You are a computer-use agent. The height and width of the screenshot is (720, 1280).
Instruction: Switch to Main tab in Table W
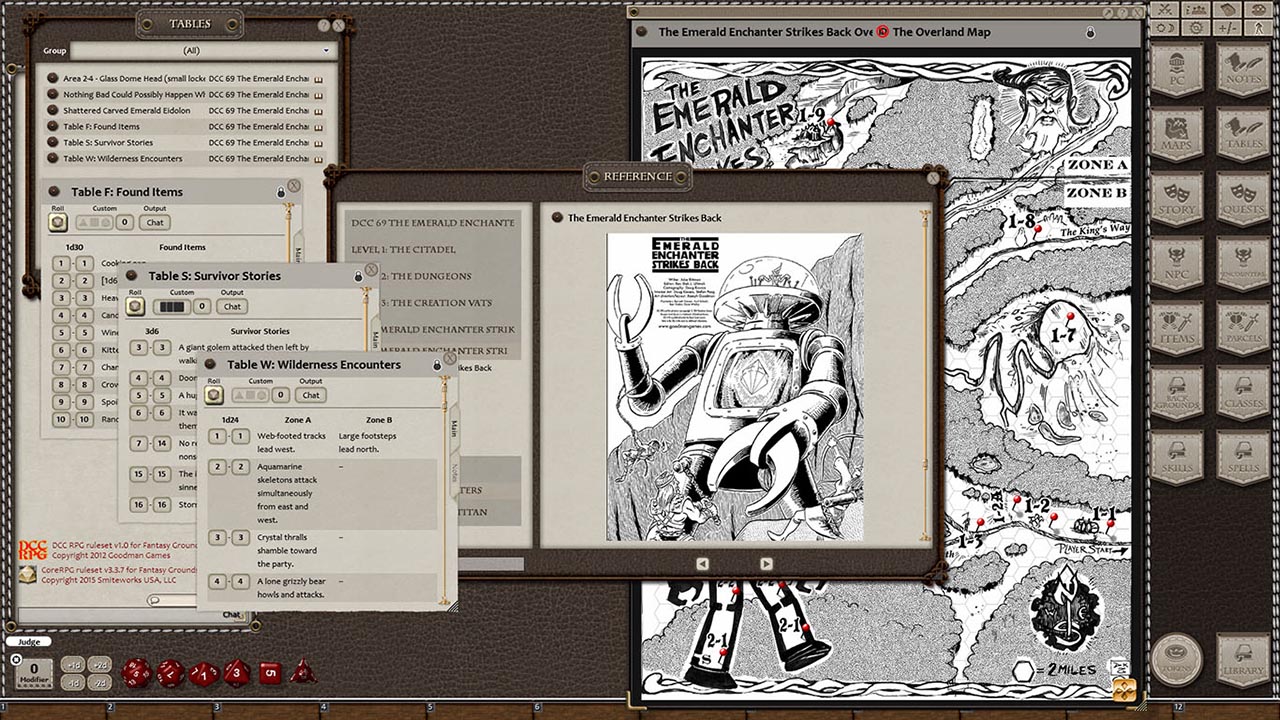click(453, 428)
